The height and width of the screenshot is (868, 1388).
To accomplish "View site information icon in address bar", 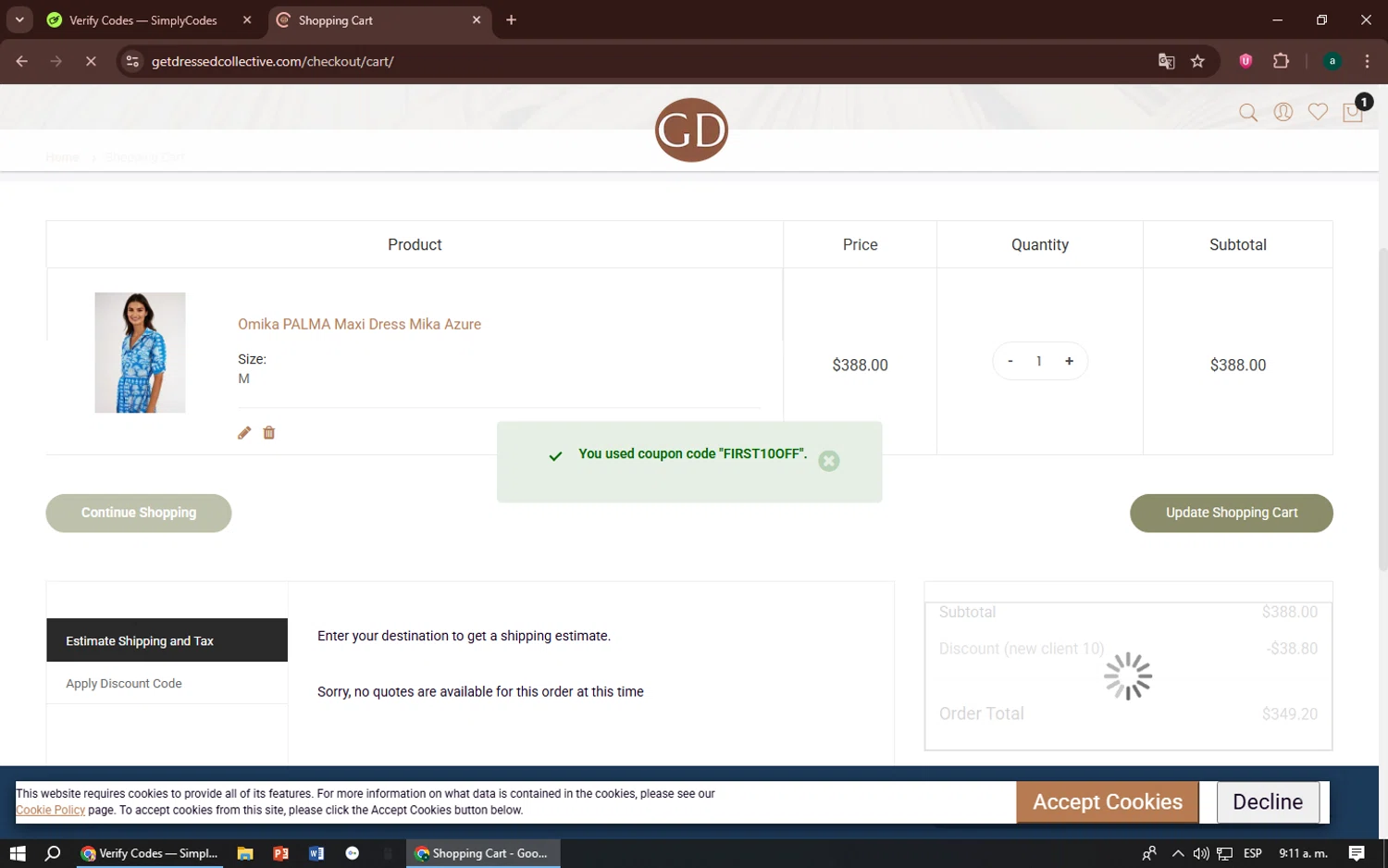I will pos(132,61).
